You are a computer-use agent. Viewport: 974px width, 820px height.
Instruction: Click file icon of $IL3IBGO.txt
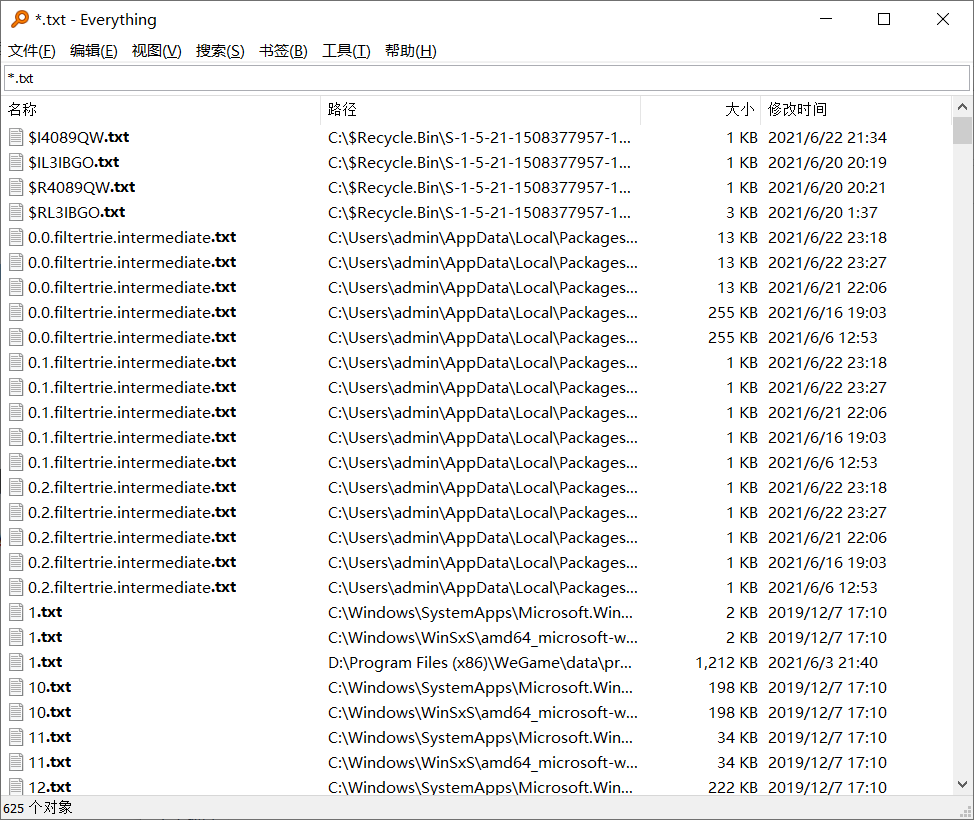pyautogui.click(x=16, y=162)
